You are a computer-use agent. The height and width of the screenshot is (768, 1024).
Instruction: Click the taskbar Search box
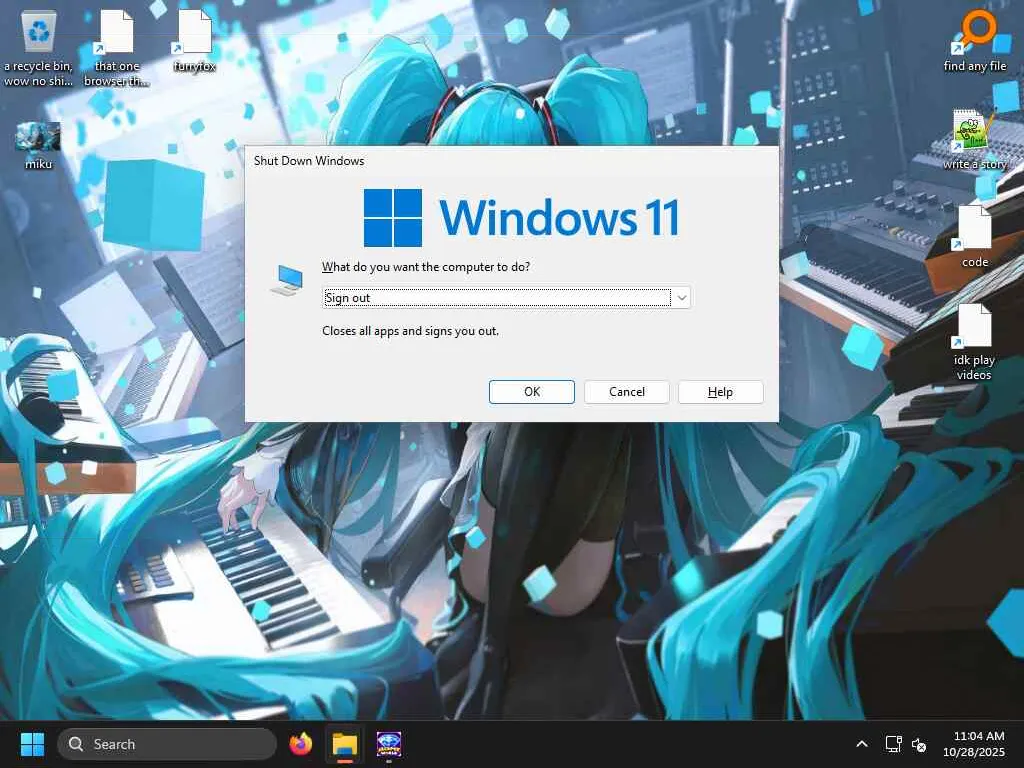point(167,744)
